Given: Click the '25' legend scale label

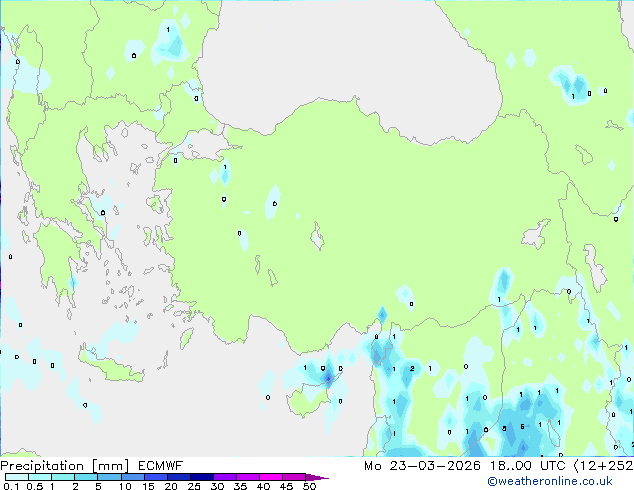Looking at the screenshot, I should [x=194, y=486].
